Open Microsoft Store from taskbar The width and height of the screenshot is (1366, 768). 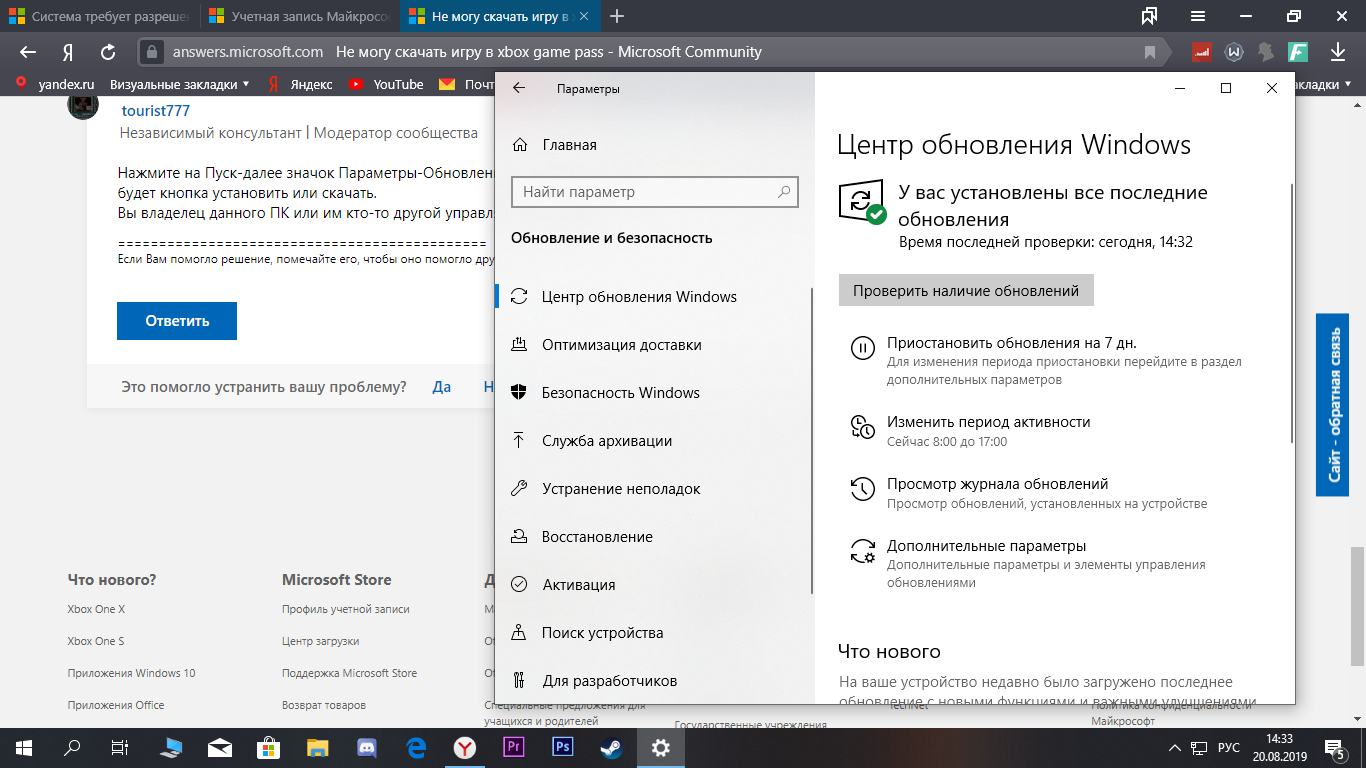268,748
